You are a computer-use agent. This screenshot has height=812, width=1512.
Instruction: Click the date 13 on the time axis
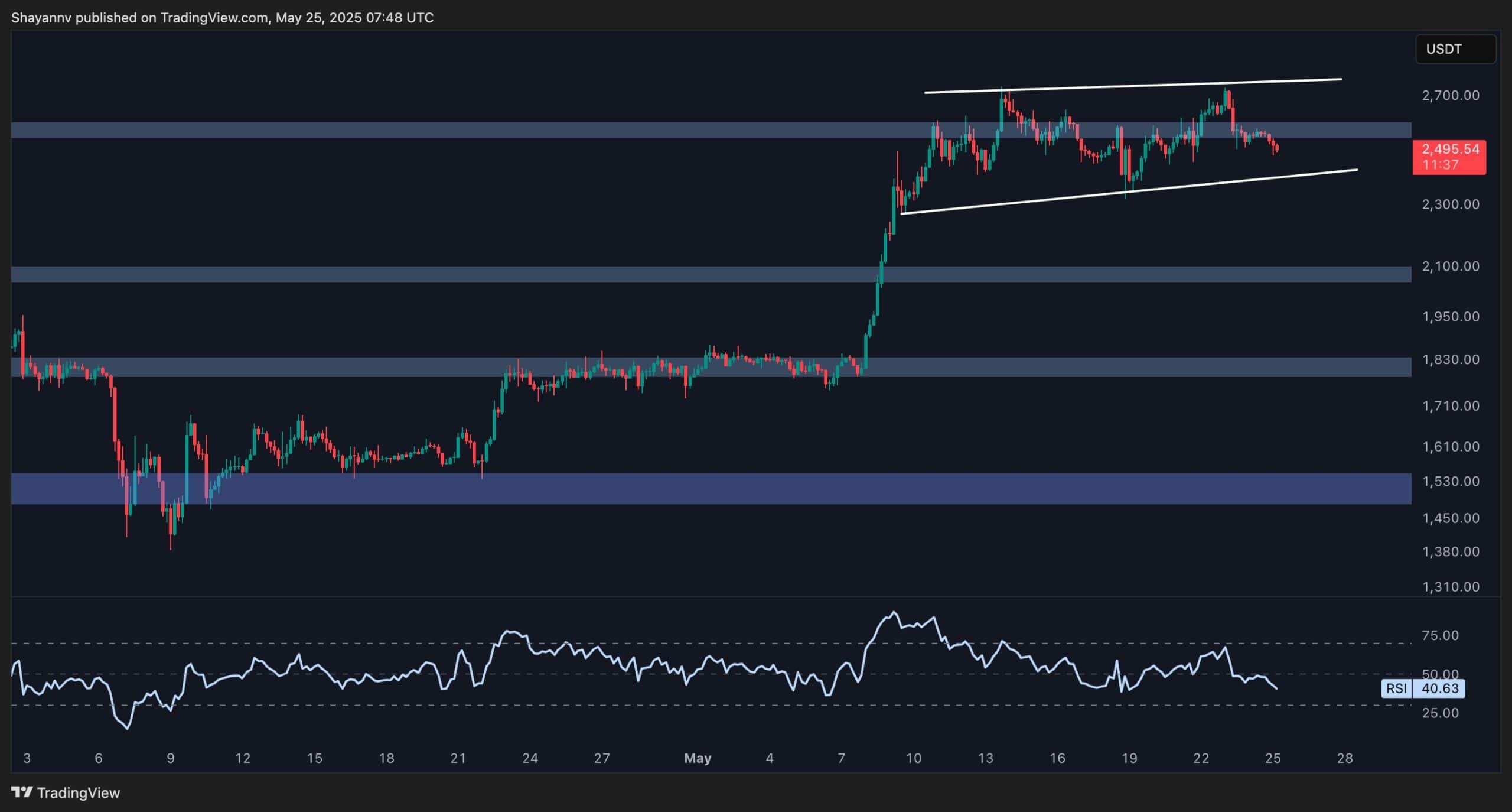[986, 758]
